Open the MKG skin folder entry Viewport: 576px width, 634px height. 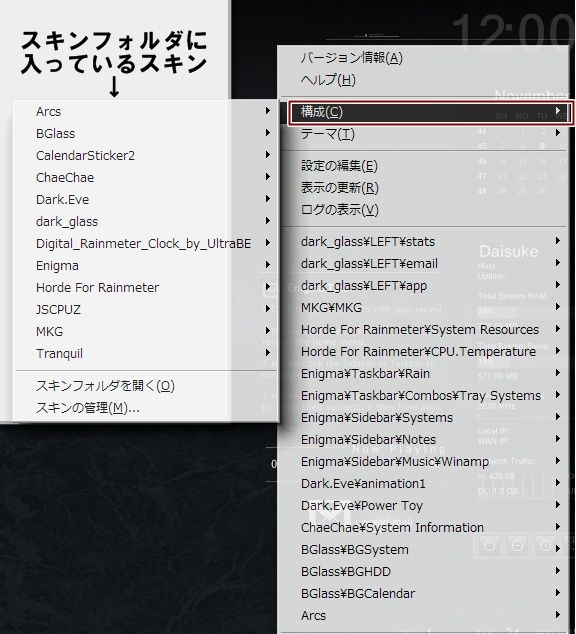click(146, 332)
